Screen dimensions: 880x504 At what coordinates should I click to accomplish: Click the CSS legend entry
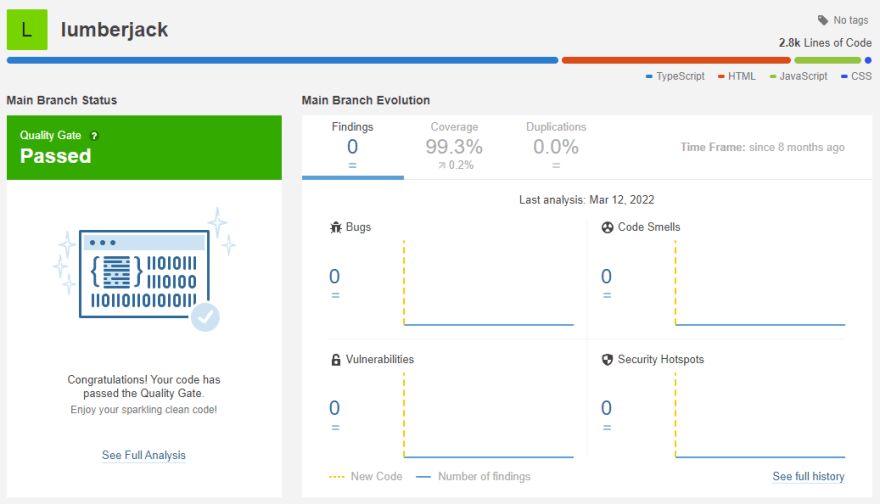click(x=856, y=76)
